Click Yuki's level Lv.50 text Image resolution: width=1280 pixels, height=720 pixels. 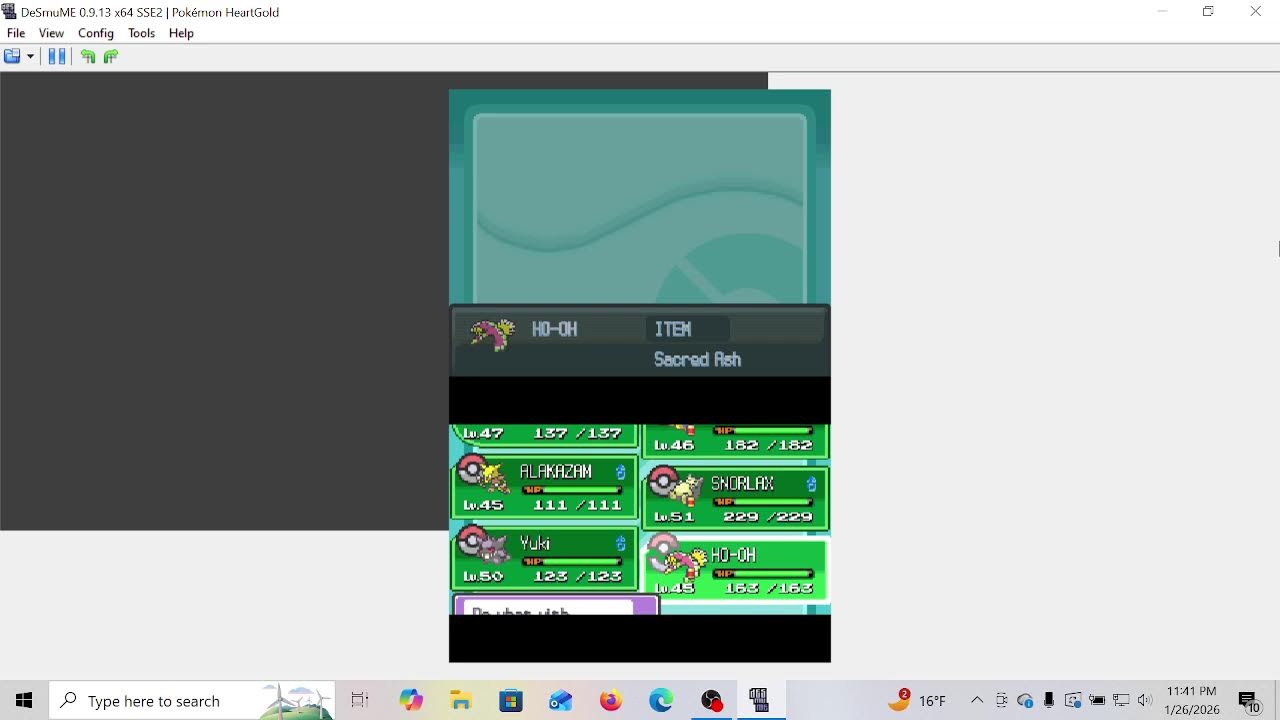(x=484, y=577)
